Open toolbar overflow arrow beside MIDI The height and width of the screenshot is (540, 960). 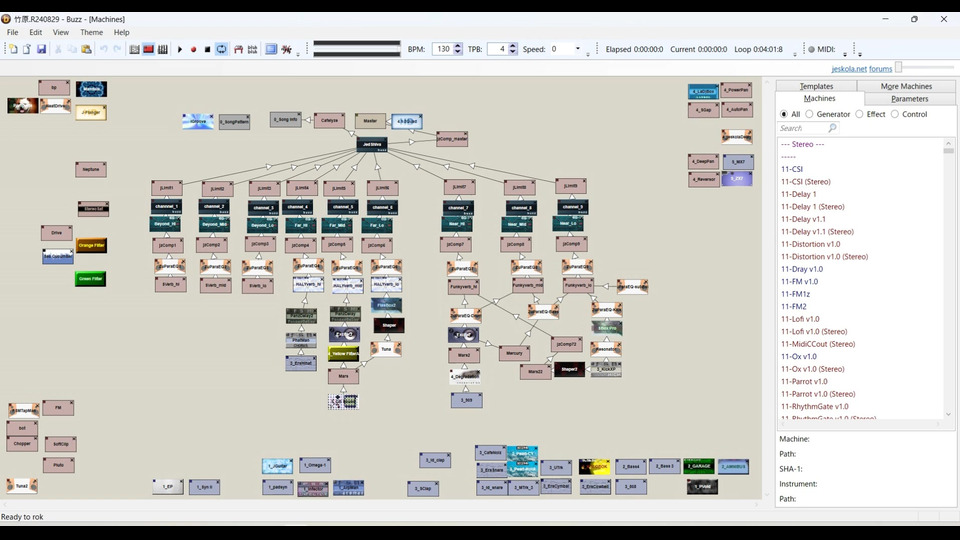click(845, 54)
